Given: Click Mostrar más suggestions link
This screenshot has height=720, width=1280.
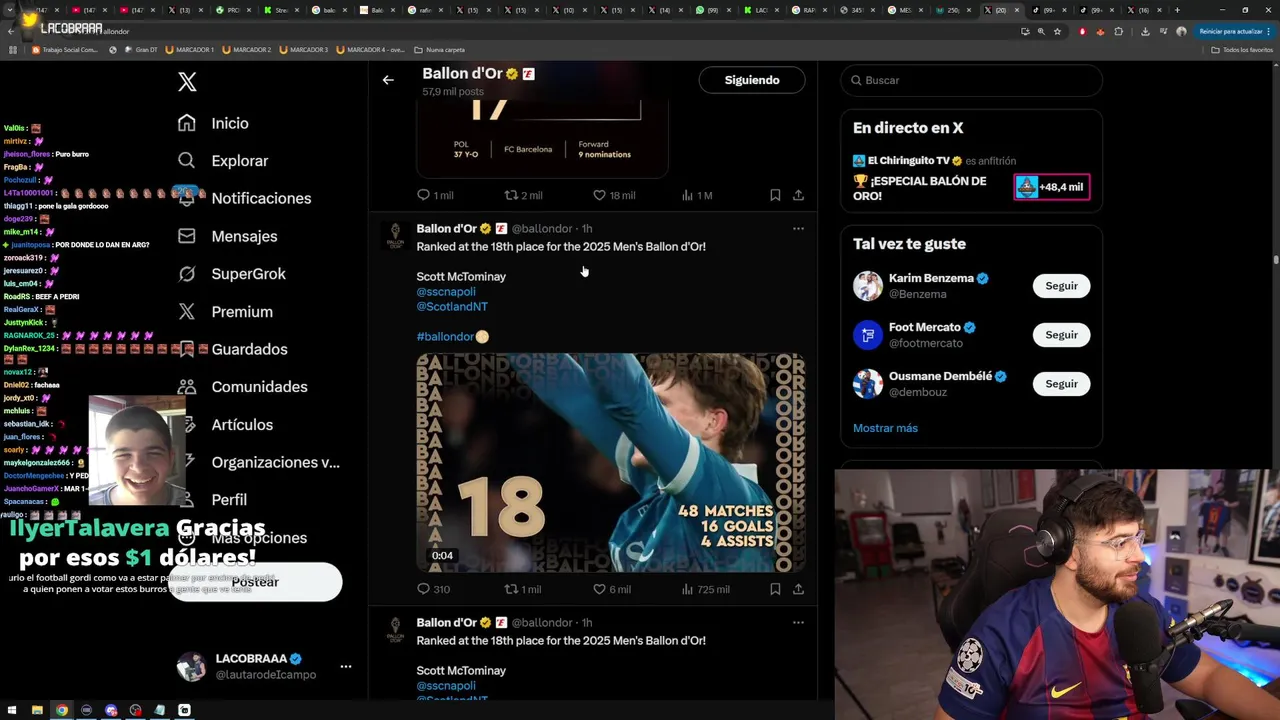Looking at the screenshot, I should [x=885, y=428].
